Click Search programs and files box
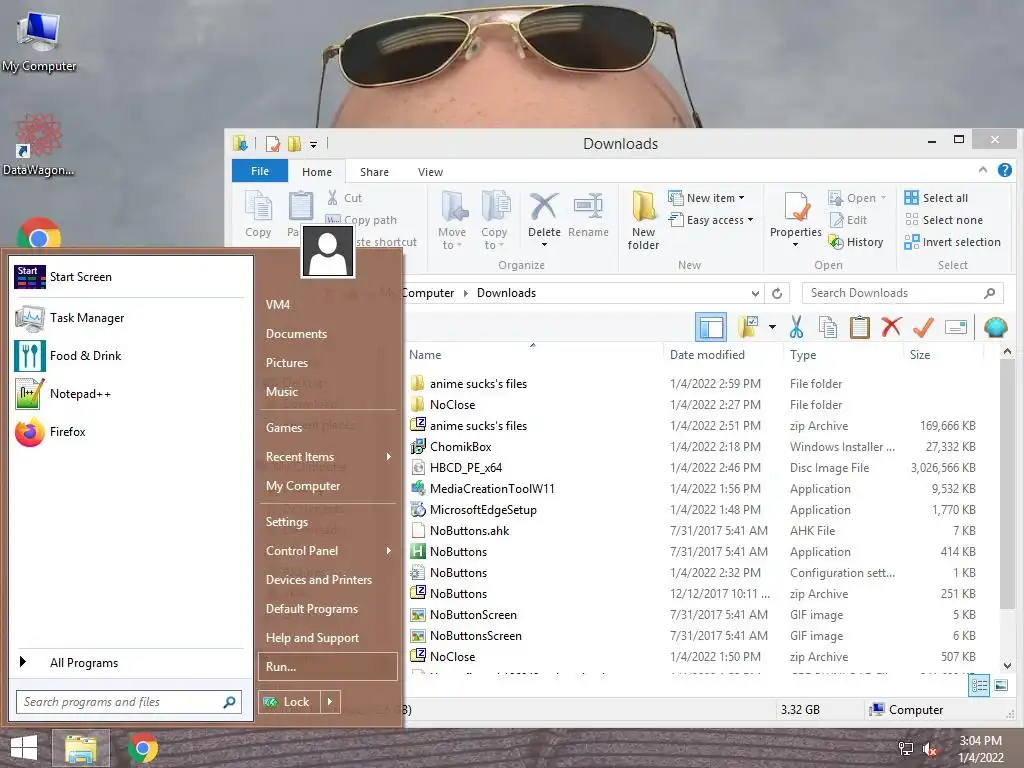The width and height of the screenshot is (1024, 768). 129,702
